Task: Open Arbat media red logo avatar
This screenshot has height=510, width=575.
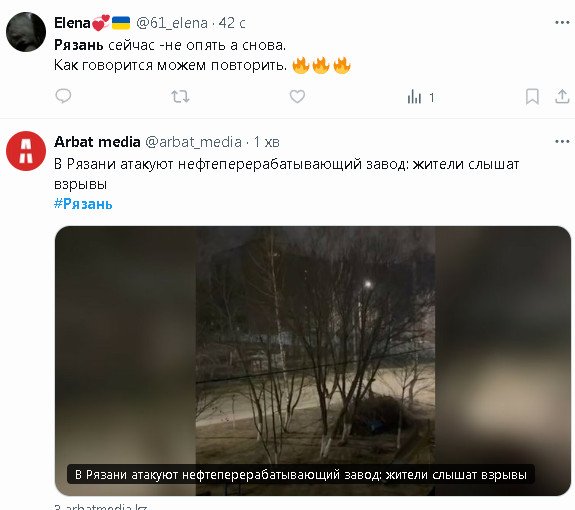Action: click(26, 151)
